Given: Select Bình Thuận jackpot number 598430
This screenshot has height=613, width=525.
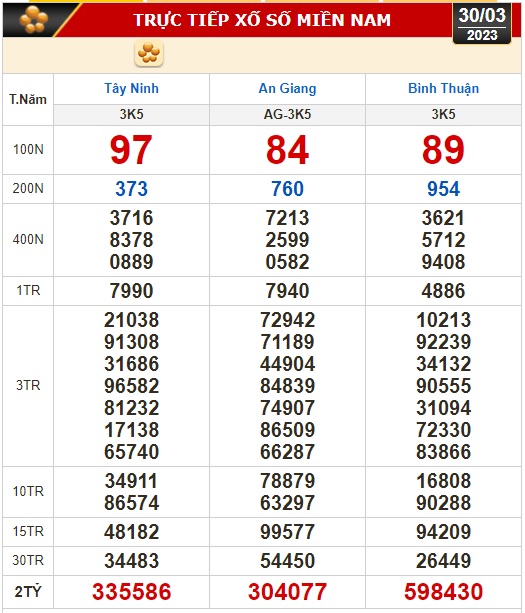Looking at the screenshot, I should tap(443, 591).
